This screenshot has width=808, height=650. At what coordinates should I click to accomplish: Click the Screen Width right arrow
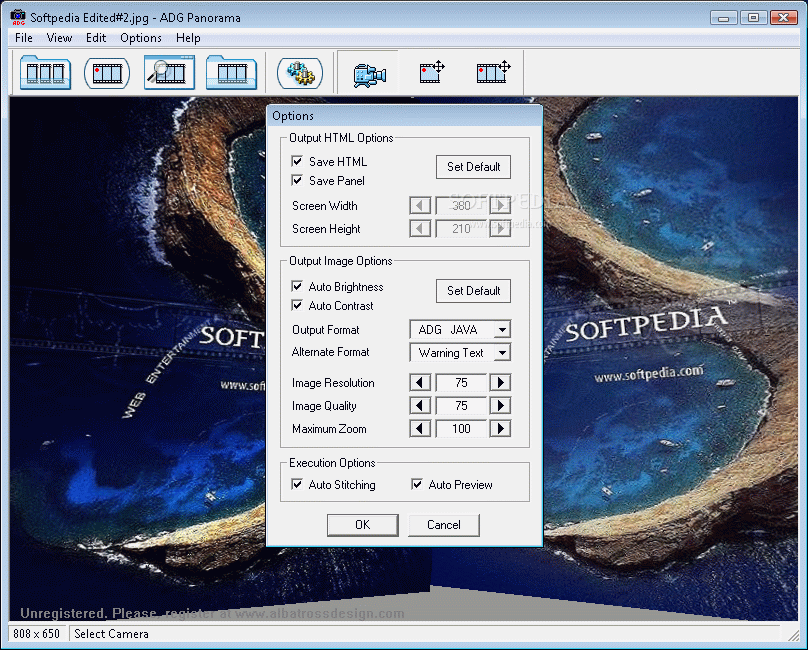[500, 206]
